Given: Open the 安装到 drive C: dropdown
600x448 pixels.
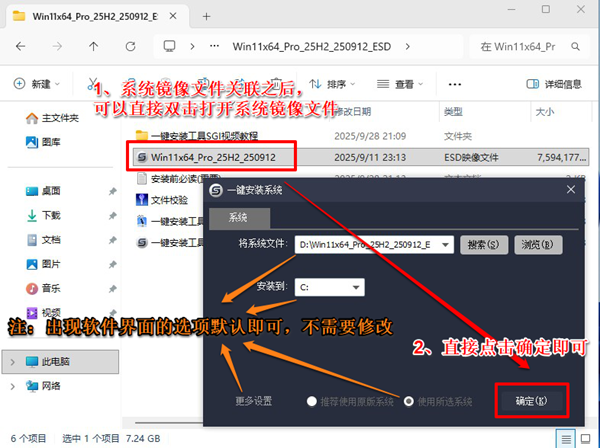Looking at the screenshot, I should [355, 288].
